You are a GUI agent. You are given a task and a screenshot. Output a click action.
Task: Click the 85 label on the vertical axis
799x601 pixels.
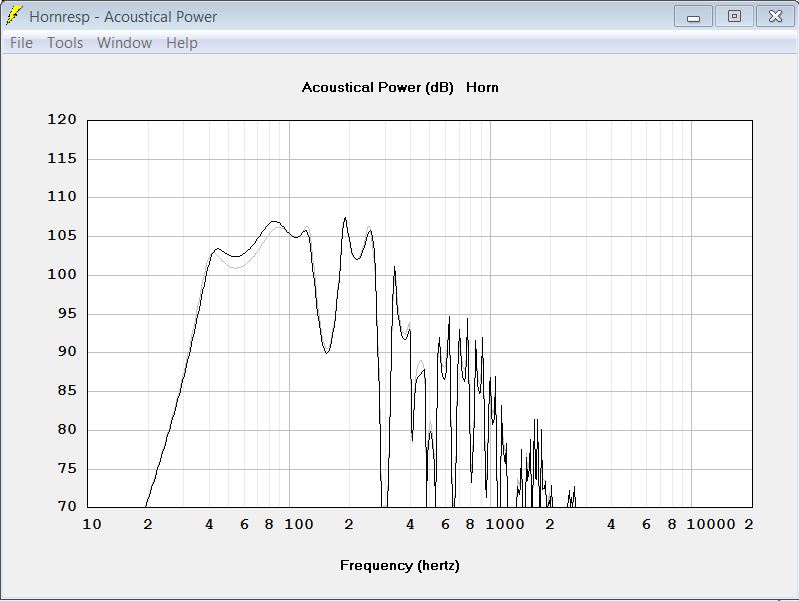click(x=67, y=390)
